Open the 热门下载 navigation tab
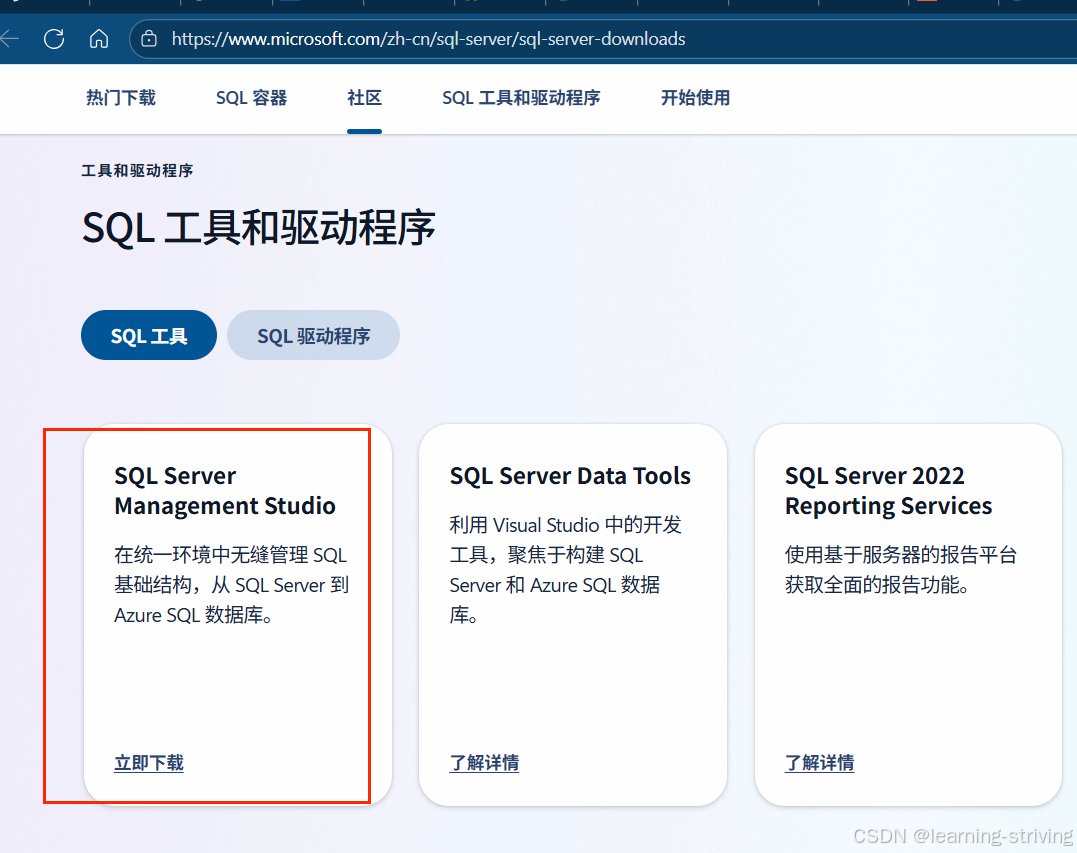 121,98
